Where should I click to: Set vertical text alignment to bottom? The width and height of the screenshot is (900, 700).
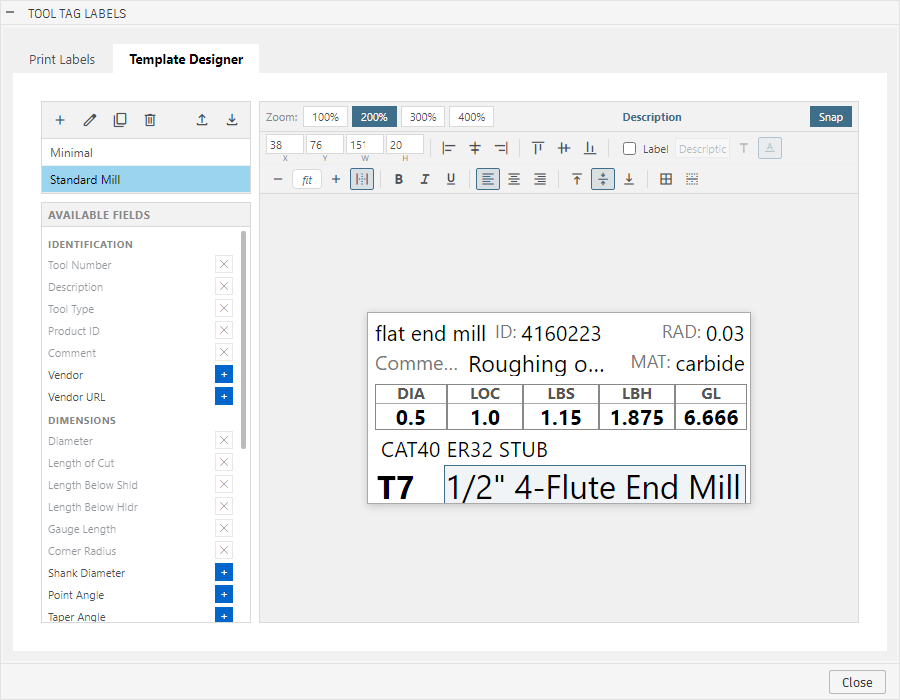(629, 179)
